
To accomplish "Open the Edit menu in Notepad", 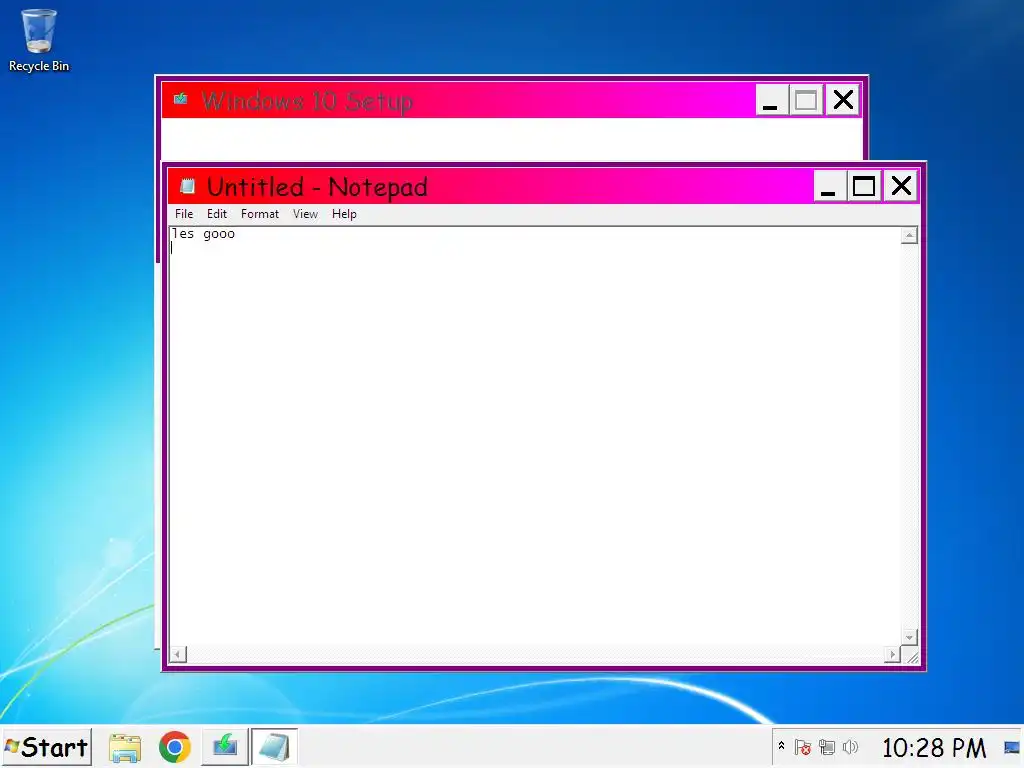I will (216, 214).
